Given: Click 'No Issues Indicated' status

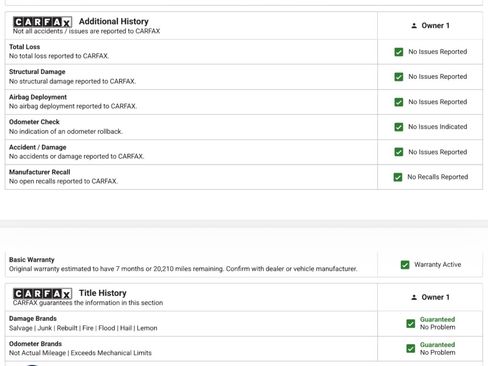Looking at the screenshot, I should pyautogui.click(x=438, y=127).
